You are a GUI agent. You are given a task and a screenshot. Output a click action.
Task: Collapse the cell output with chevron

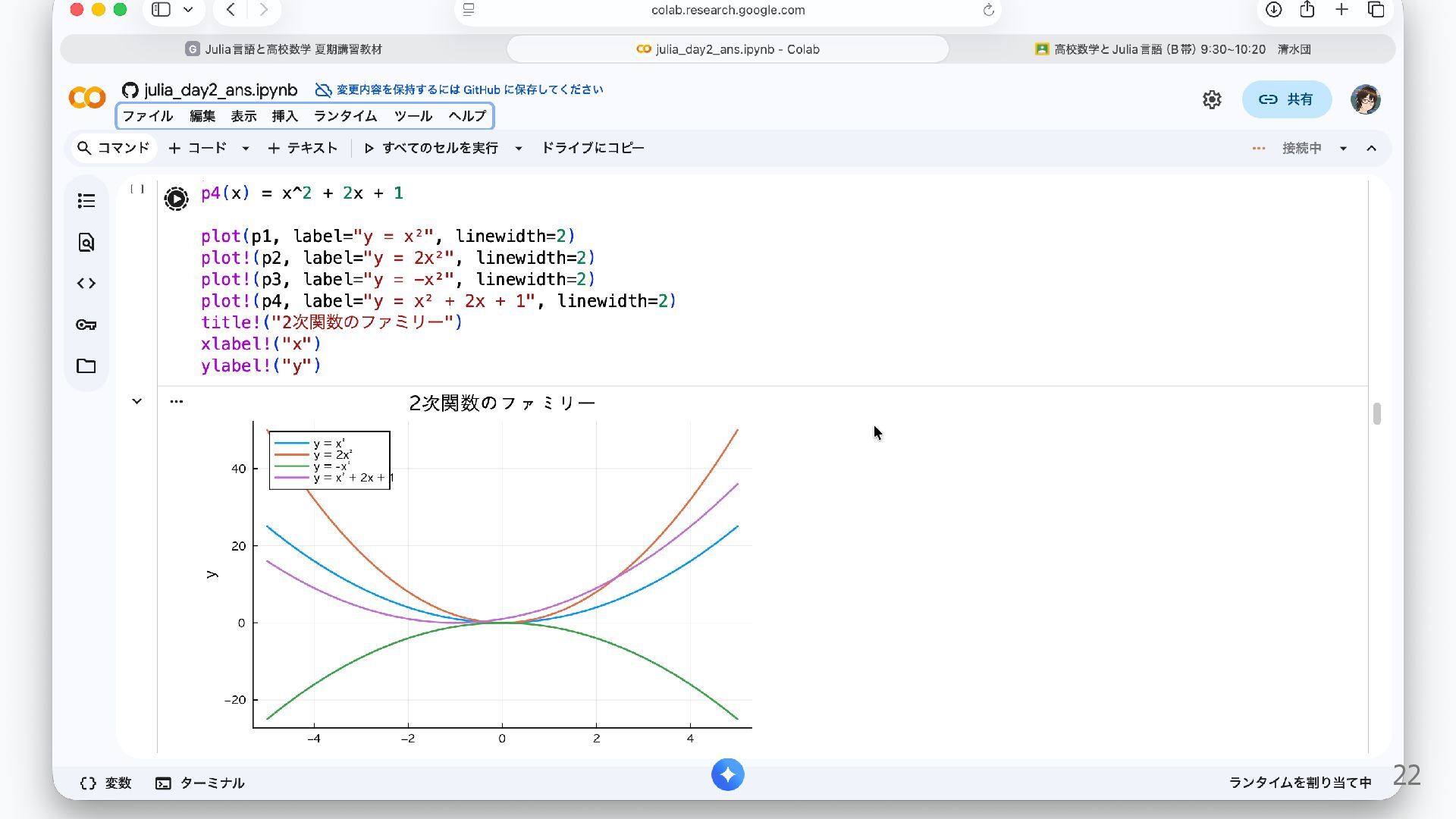(x=136, y=401)
